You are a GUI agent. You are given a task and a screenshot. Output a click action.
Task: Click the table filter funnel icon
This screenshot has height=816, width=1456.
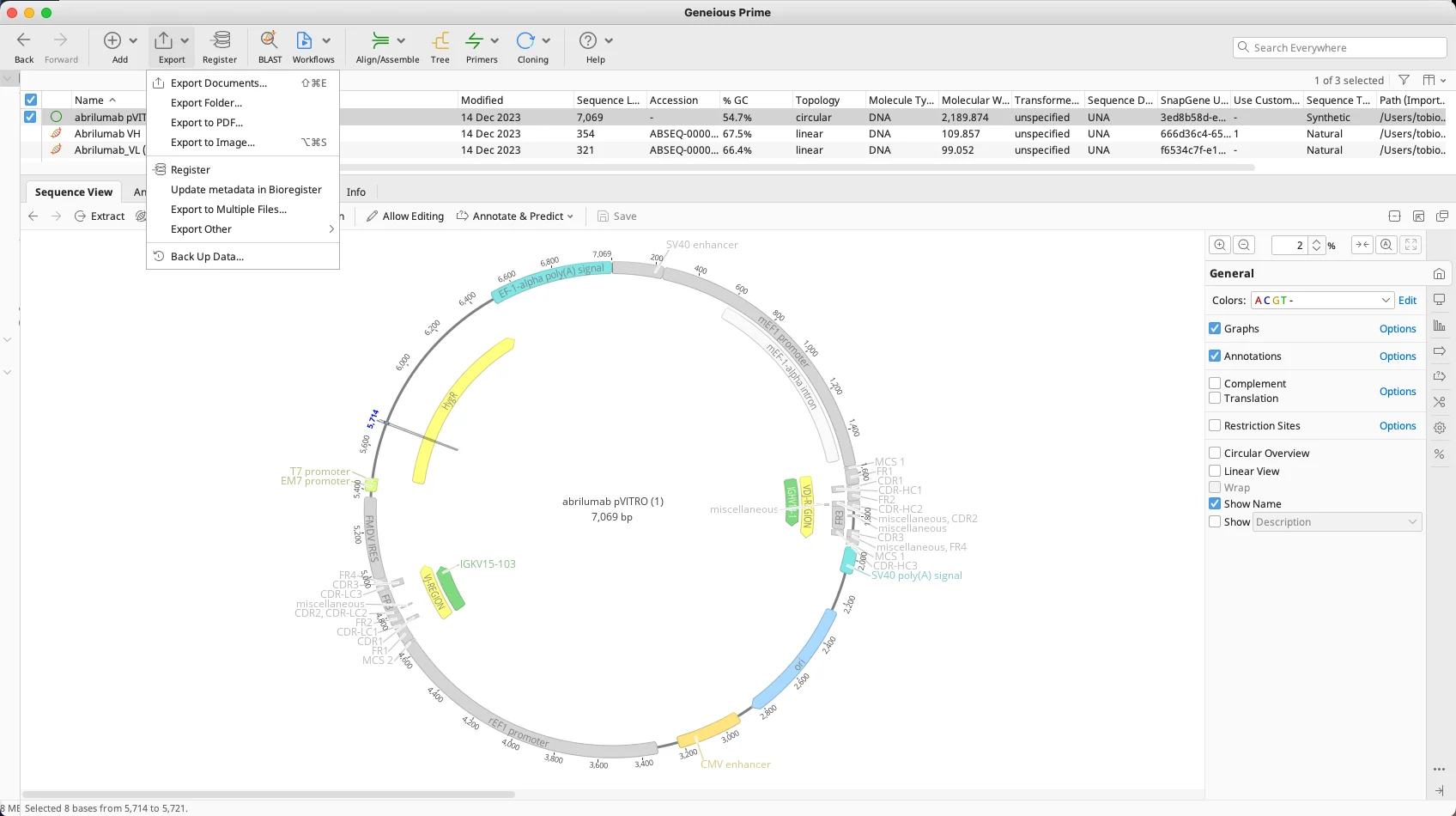tap(1404, 80)
